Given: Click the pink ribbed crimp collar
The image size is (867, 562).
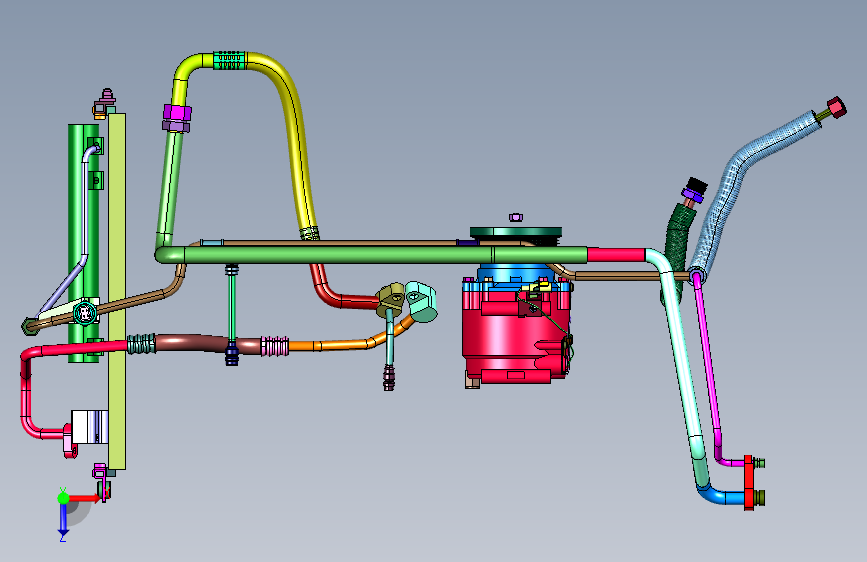Looking at the screenshot, I should pos(274,346).
